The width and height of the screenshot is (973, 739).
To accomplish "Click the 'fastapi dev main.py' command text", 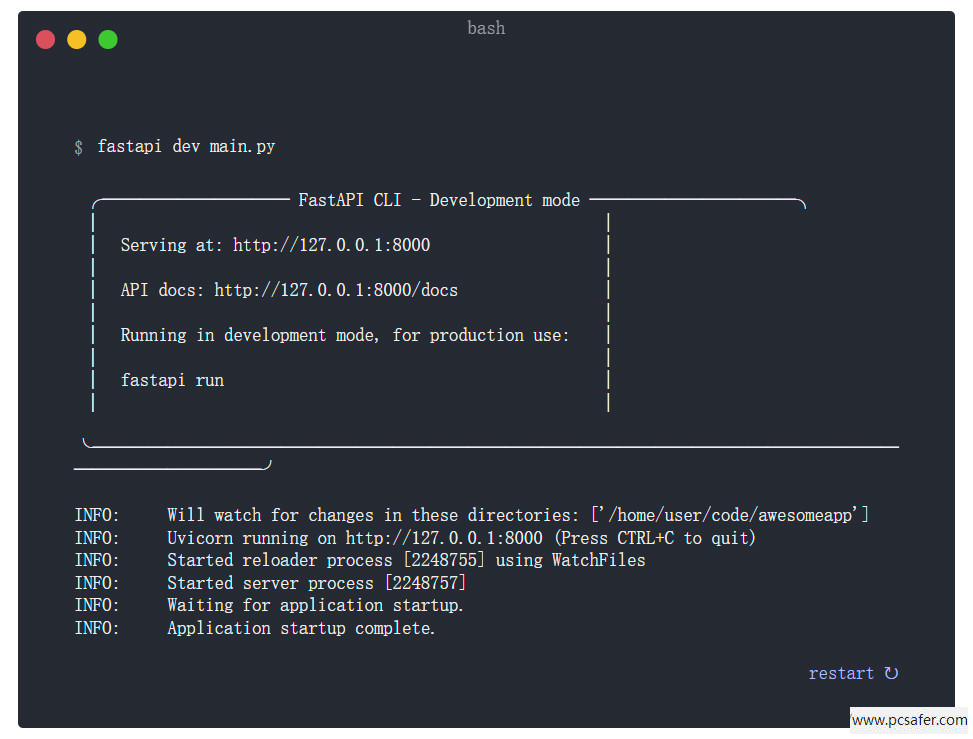I will point(186,147).
